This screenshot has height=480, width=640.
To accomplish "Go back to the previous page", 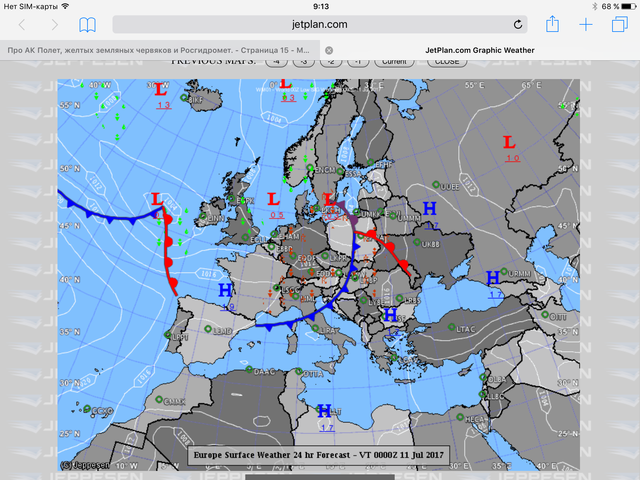I will pyautogui.click(x=24, y=24).
